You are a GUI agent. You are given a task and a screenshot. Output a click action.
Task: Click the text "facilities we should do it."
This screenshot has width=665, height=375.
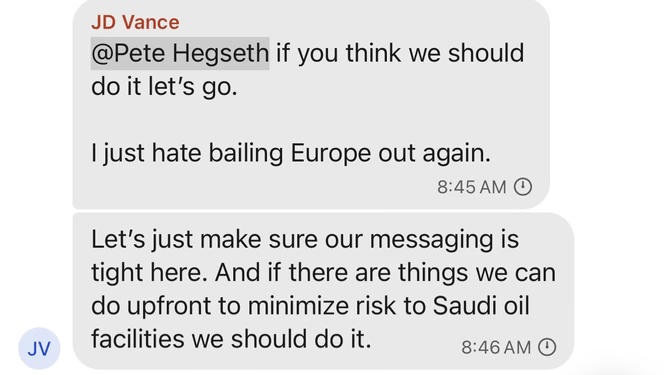point(231,339)
